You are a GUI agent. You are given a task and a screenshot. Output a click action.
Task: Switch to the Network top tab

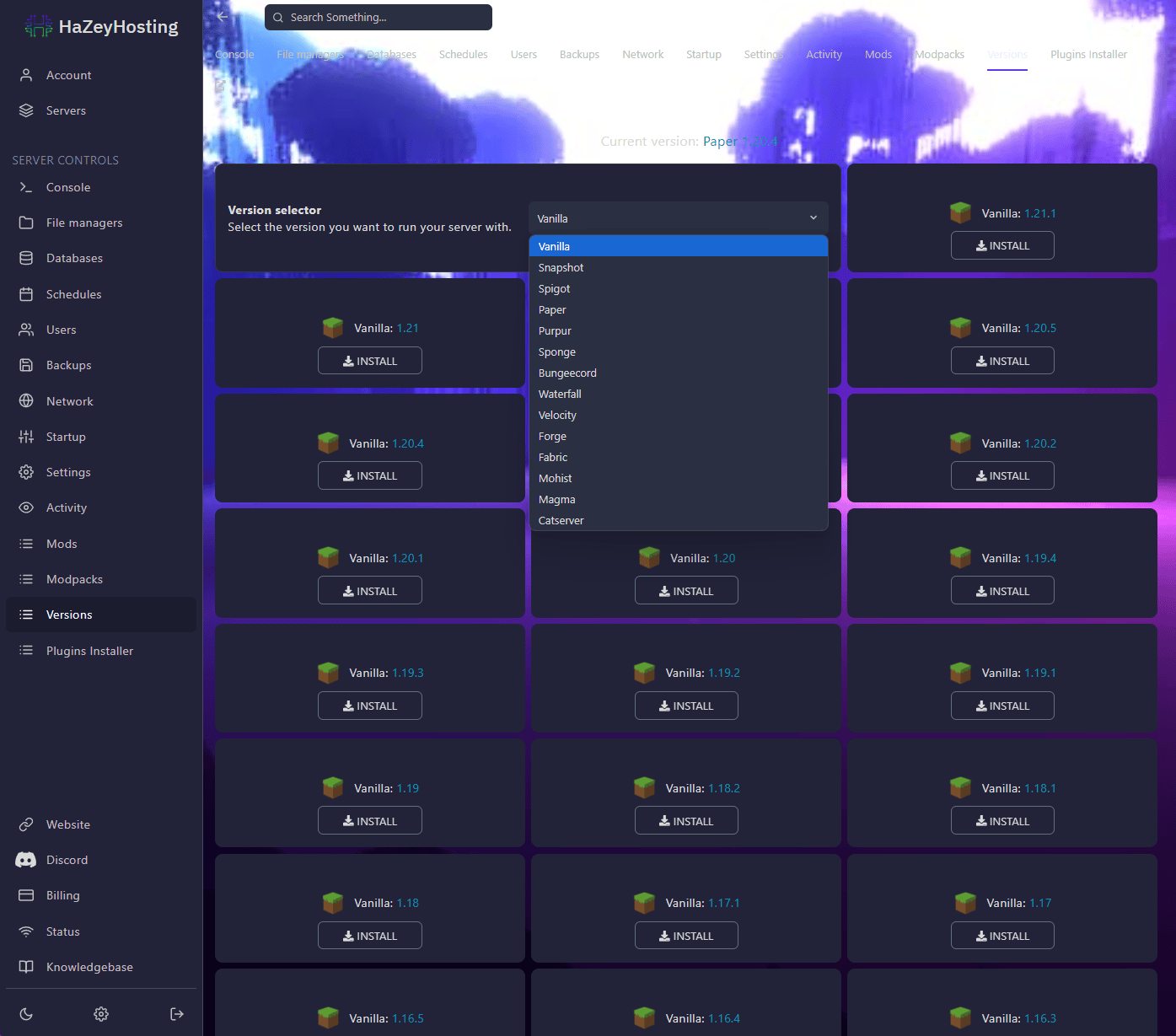tap(642, 54)
